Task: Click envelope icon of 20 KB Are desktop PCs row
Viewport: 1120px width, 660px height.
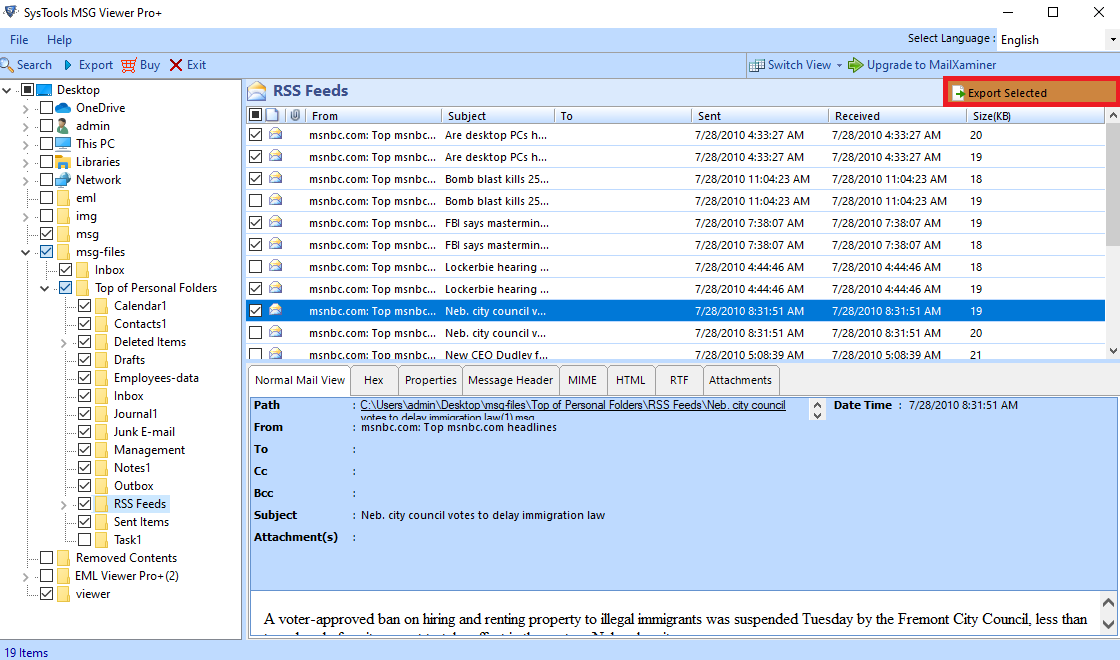Action: (x=275, y=134)
